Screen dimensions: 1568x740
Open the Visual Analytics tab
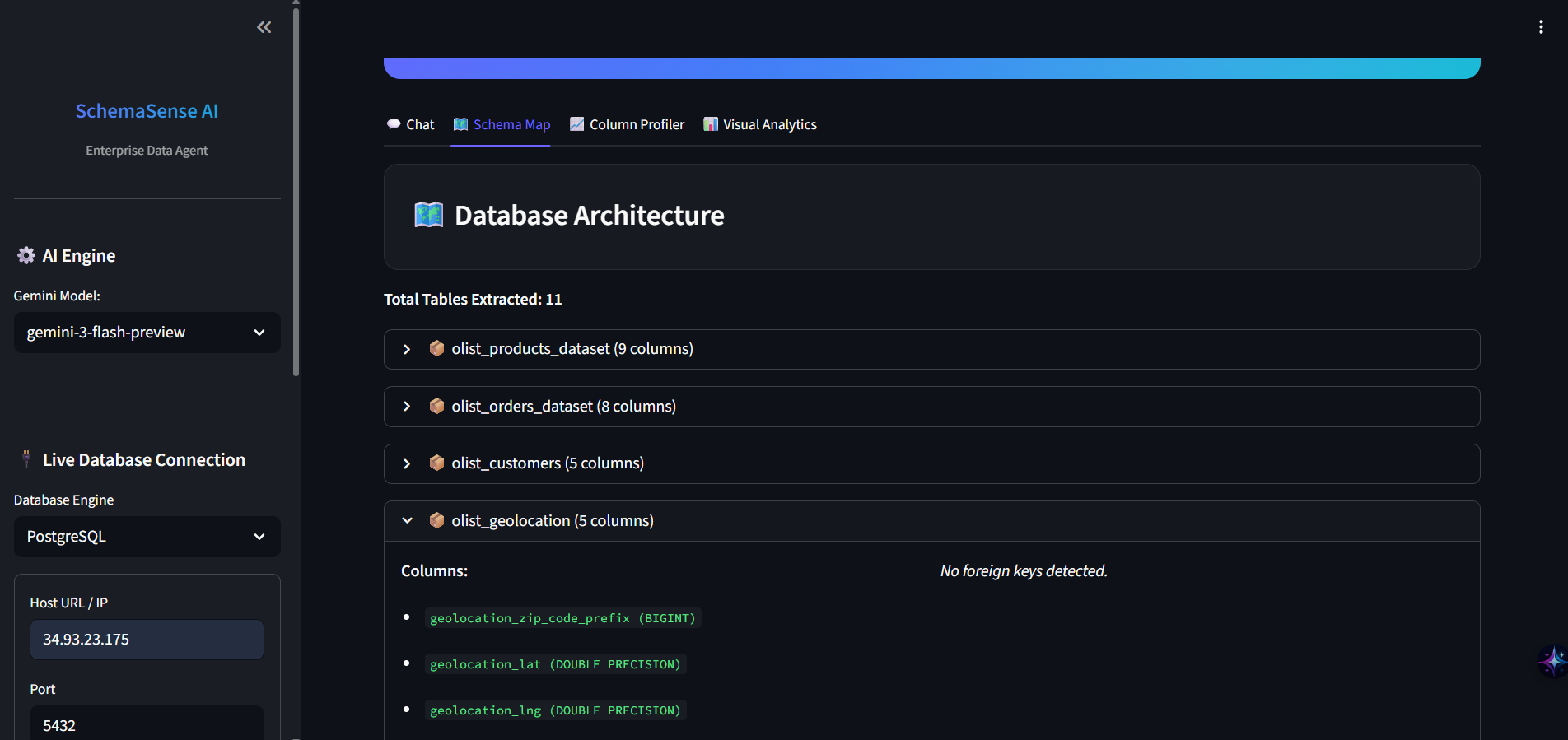coord(759,124)
